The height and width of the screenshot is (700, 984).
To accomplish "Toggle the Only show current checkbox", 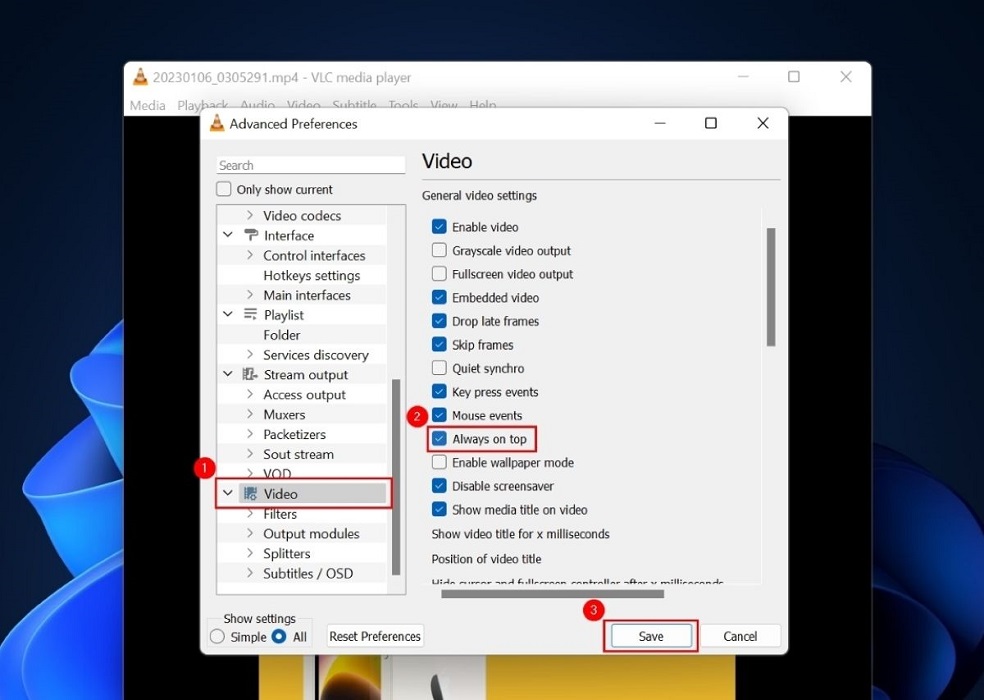I will 221,189.
